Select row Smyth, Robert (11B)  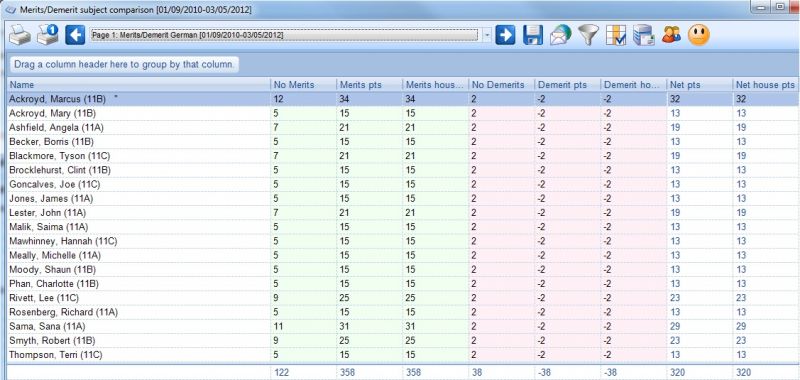tap(403, 341)
